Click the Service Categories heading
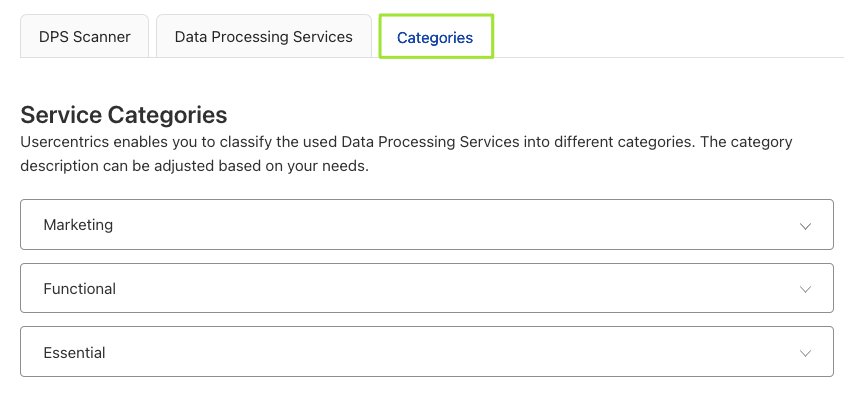844x401 pixels. 124,114
